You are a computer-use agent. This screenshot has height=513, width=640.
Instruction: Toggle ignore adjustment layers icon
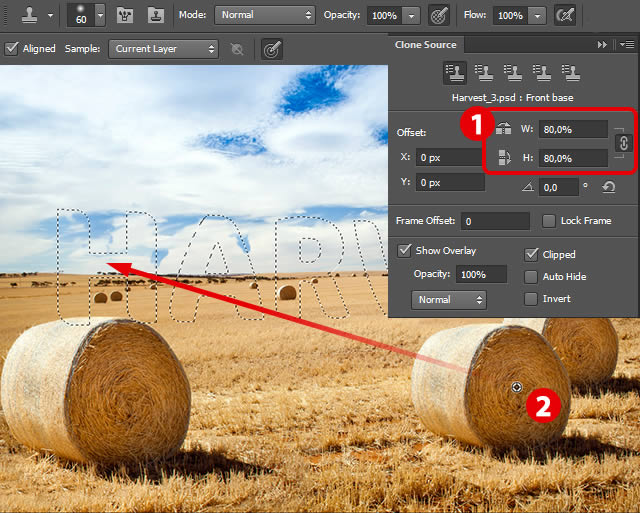(x=237, y=49)
